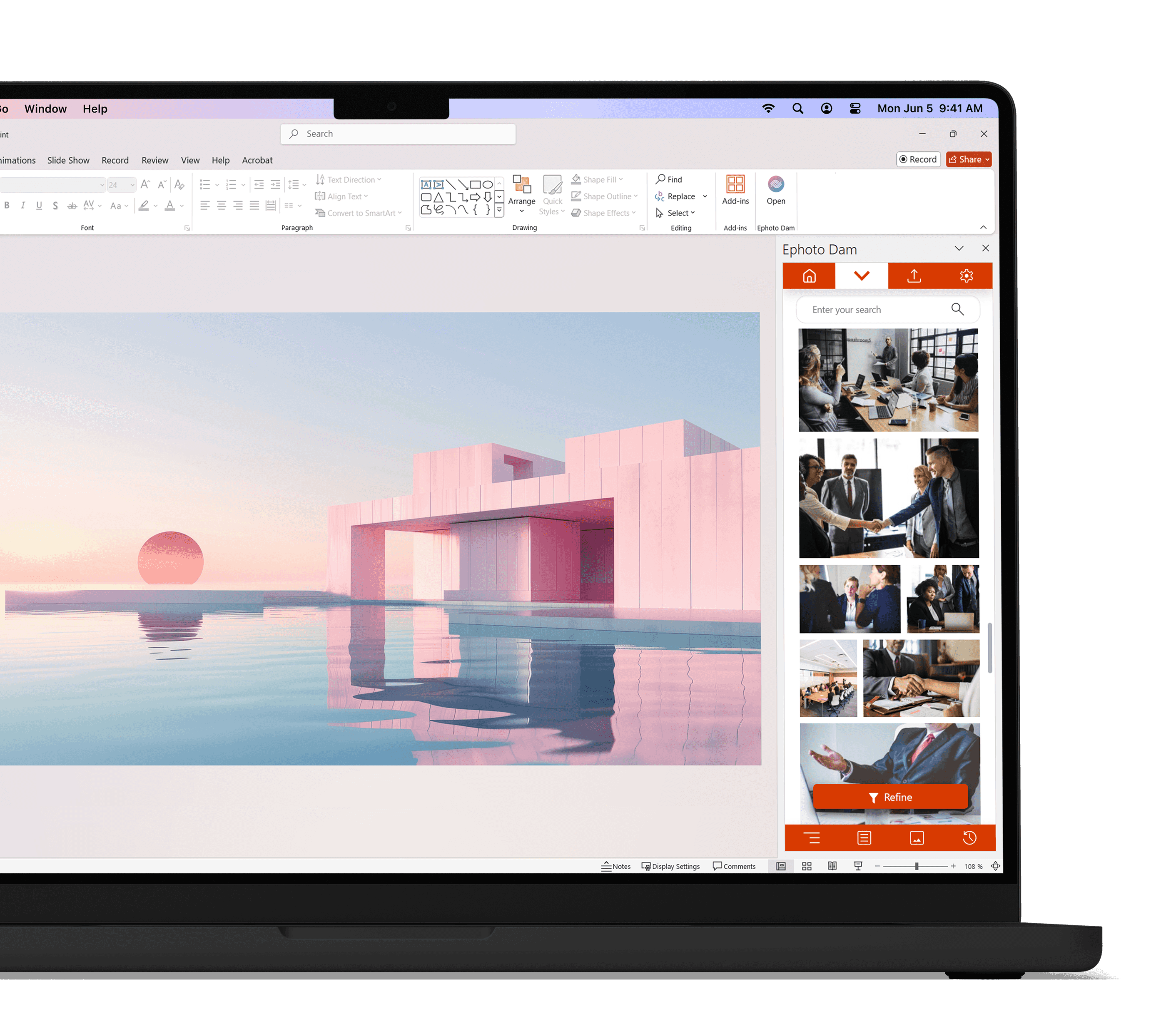Click the Add-ins ribbon button
Image resolution: width=1166 pixels, height=1036 pixels.
coord(735,191)
